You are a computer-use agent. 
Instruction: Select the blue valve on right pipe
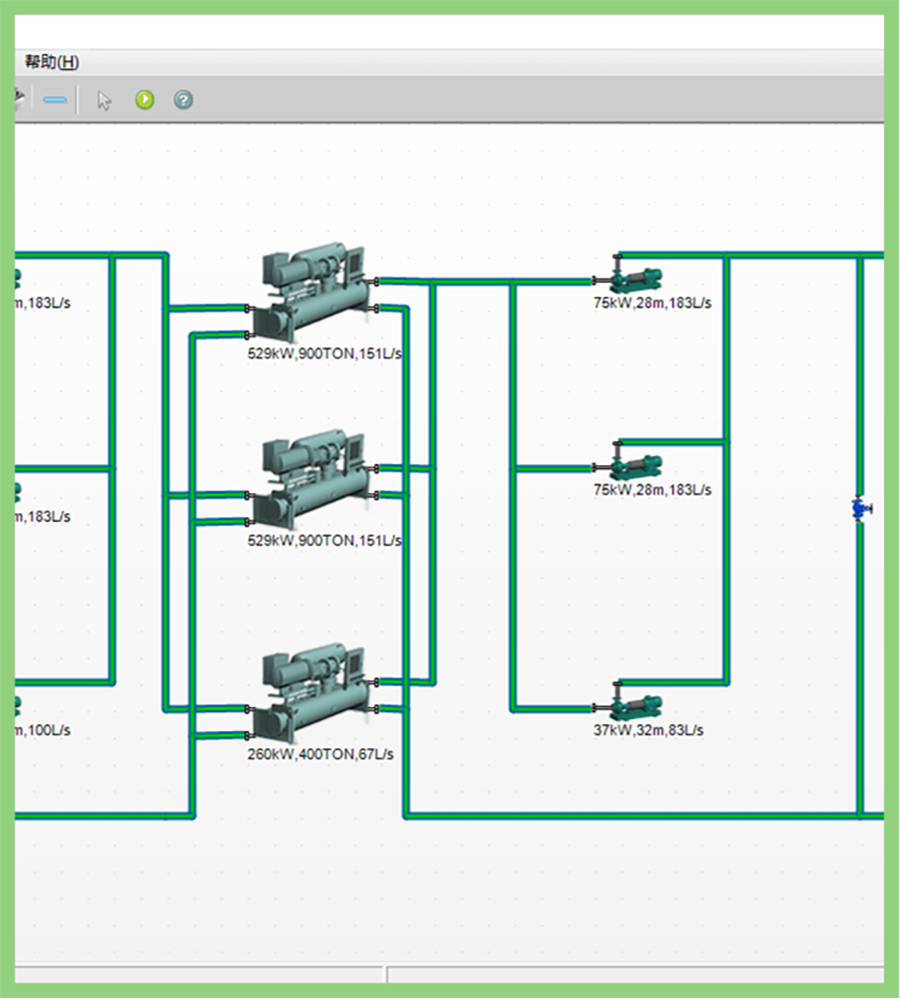858,509
